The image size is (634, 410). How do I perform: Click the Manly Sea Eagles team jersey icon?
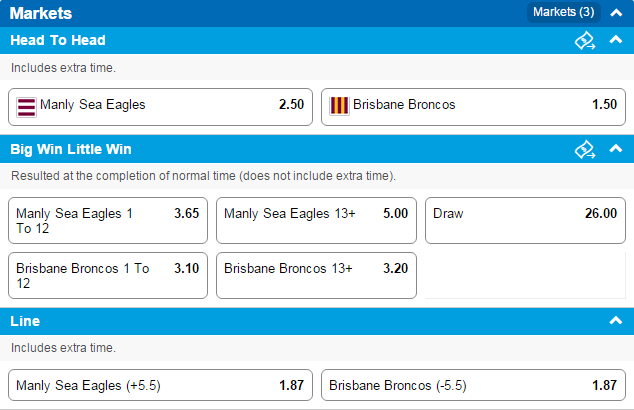26,107
